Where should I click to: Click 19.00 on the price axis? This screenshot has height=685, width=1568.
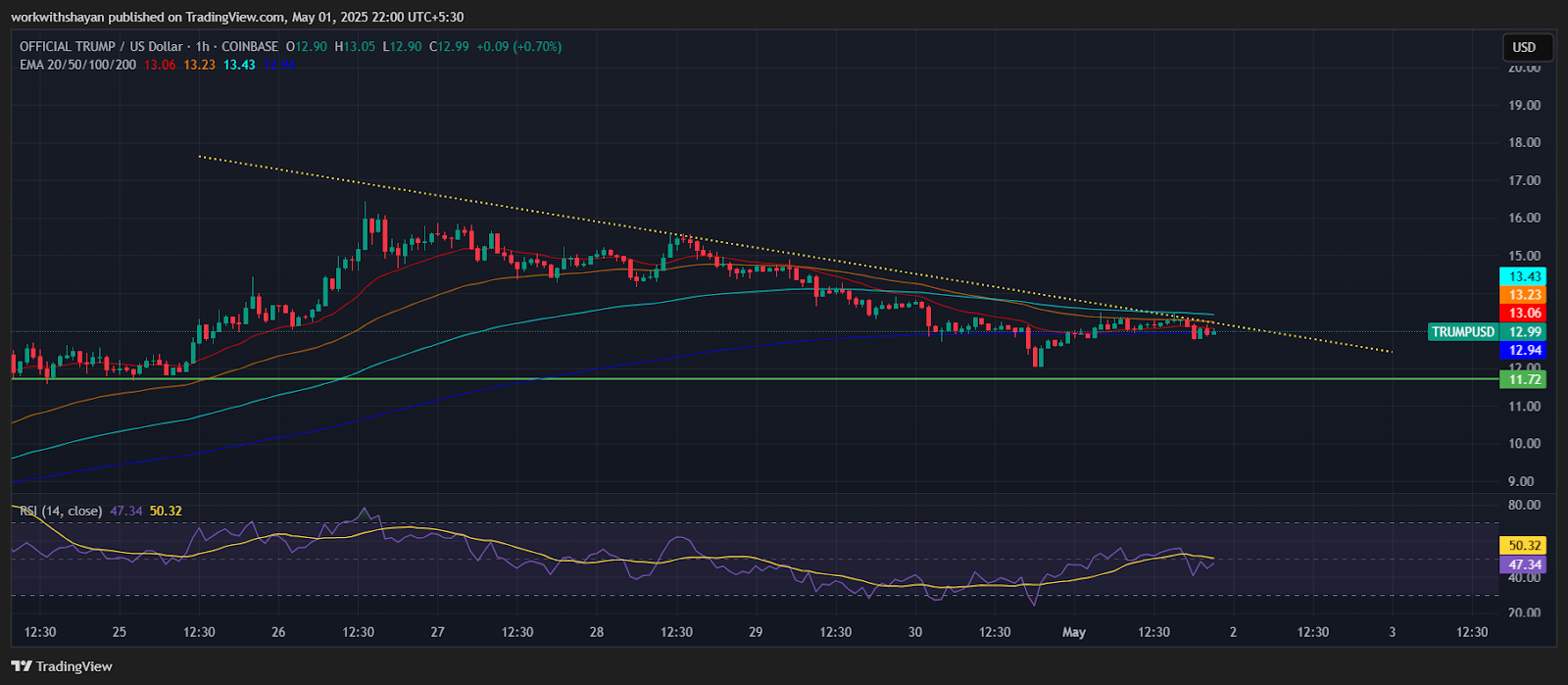click(x=1525, y=105)
